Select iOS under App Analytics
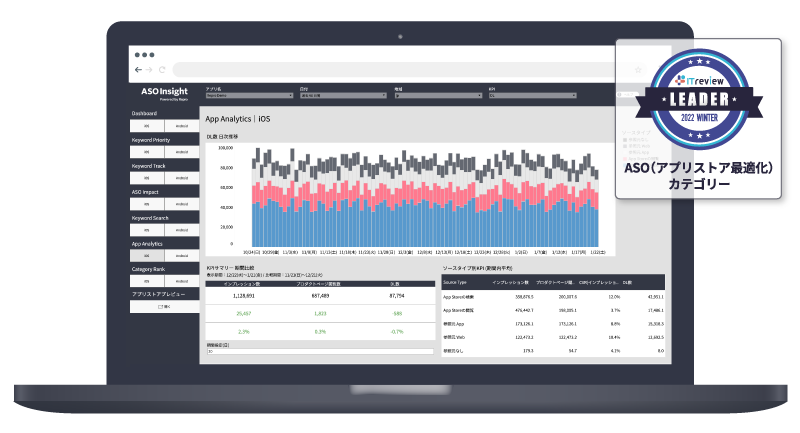This screenshot has width=800, height=433. (147, 256)
